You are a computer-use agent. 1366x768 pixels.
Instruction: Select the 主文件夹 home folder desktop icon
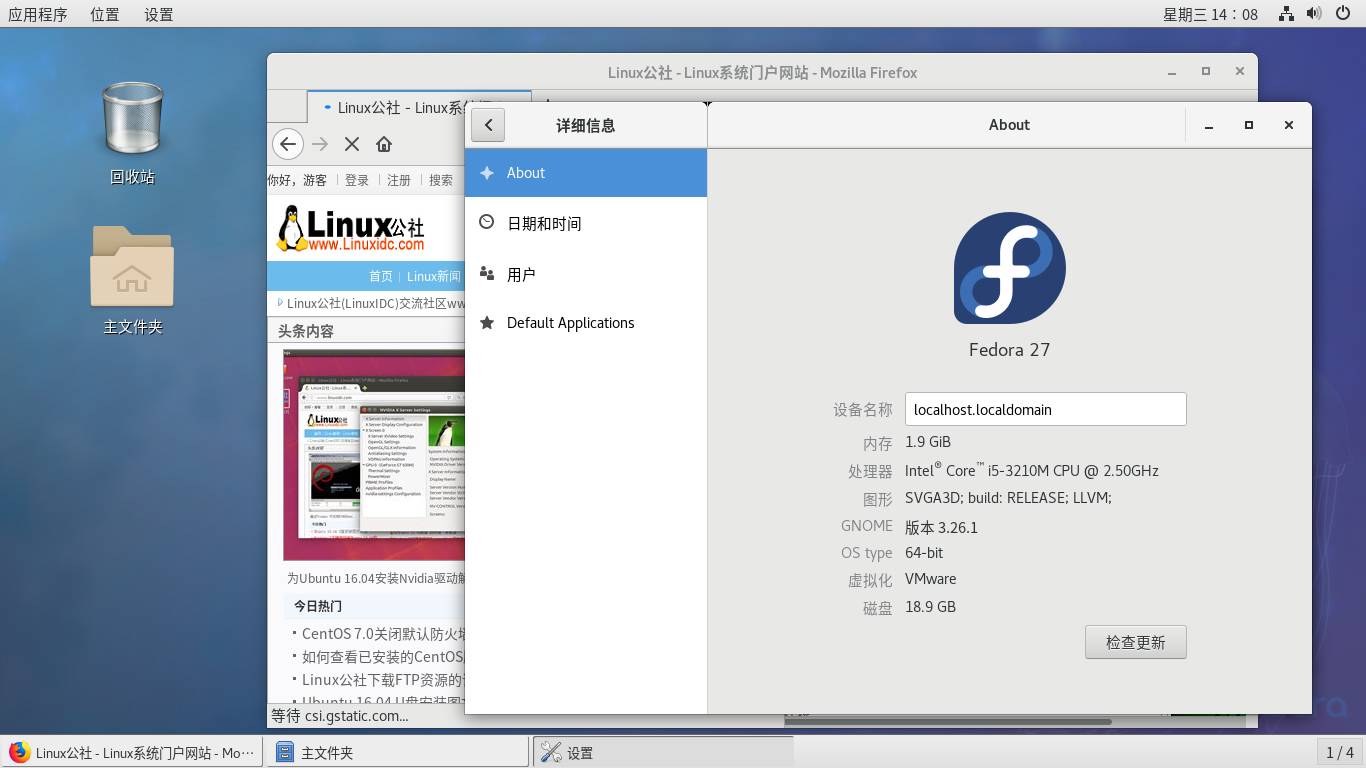pos(132,280)
